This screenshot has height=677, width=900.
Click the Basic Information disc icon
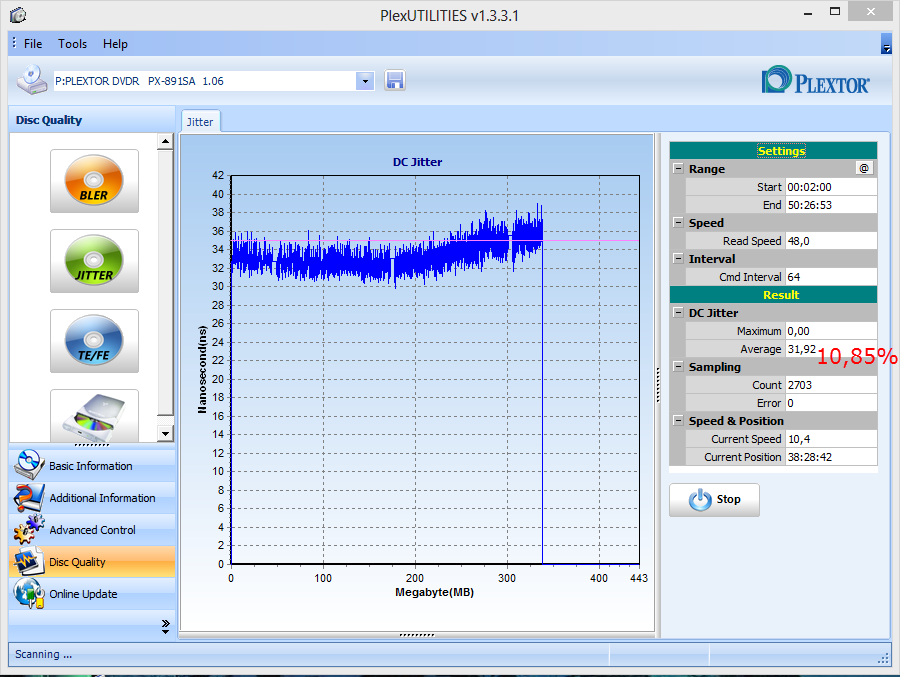click(29, 465)
